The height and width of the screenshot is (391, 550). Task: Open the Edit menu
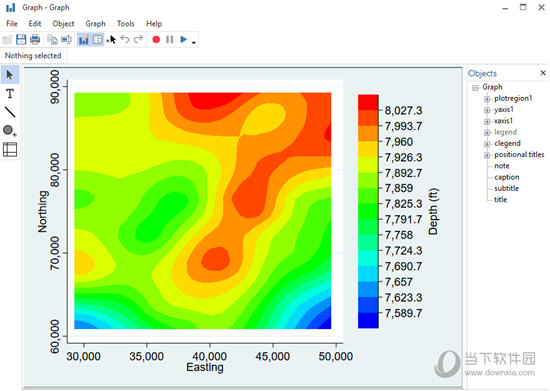point(35,23)
